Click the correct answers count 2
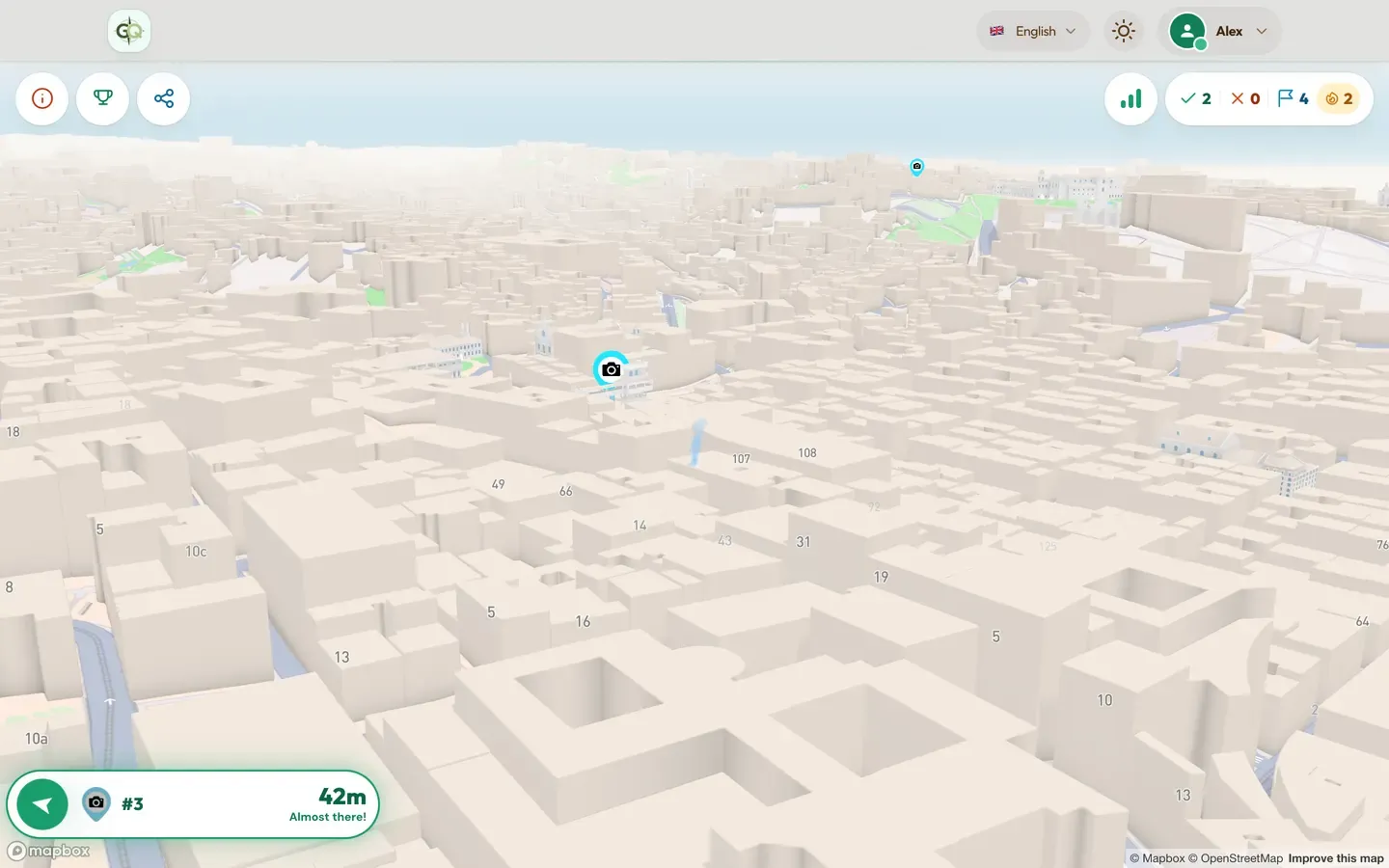Viewport: 1389px width, 868px height. (x=1196, y=98)
